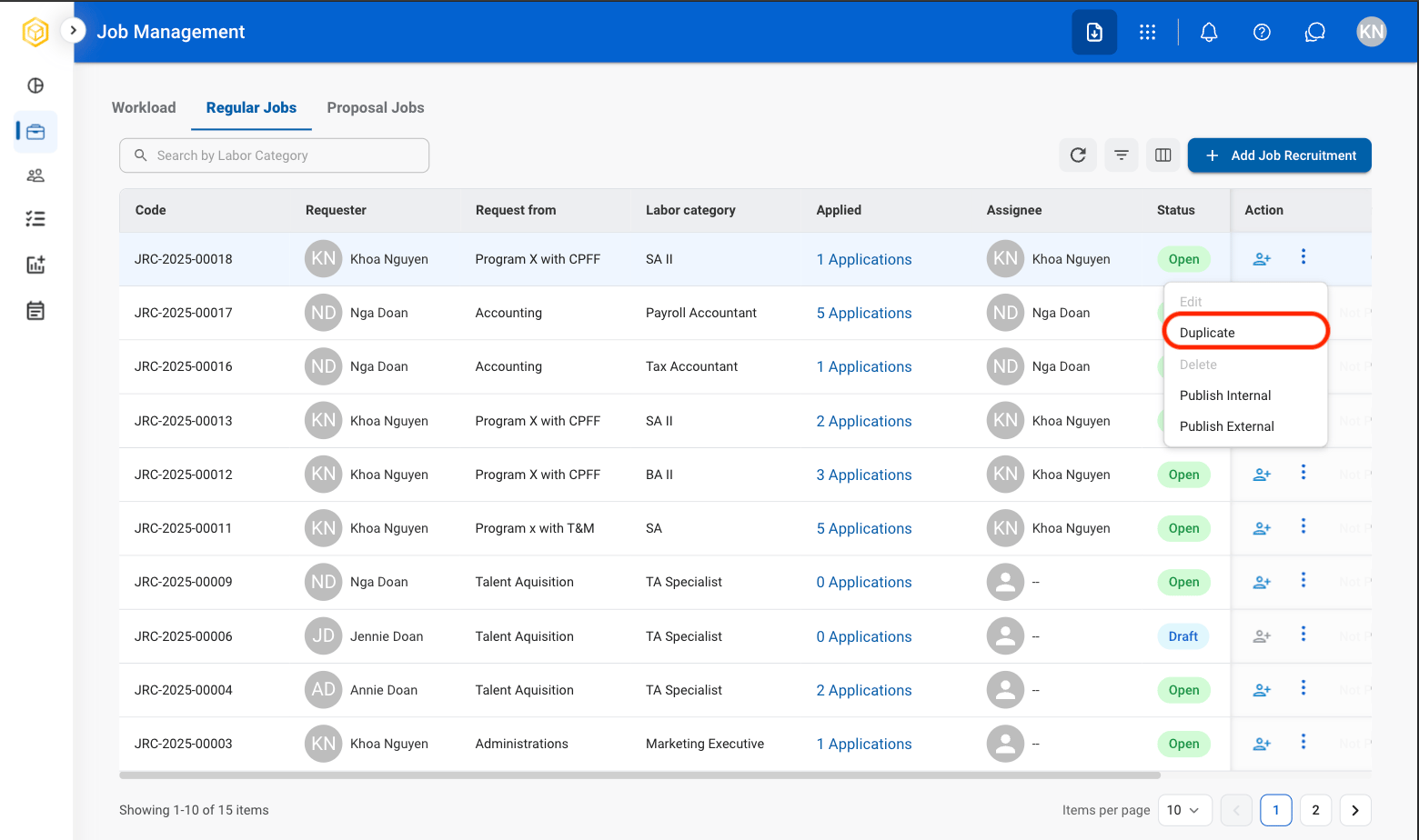Choose Duplicate from the context menu
This screenshot has width=1419, height=840.
point(1245,333)
